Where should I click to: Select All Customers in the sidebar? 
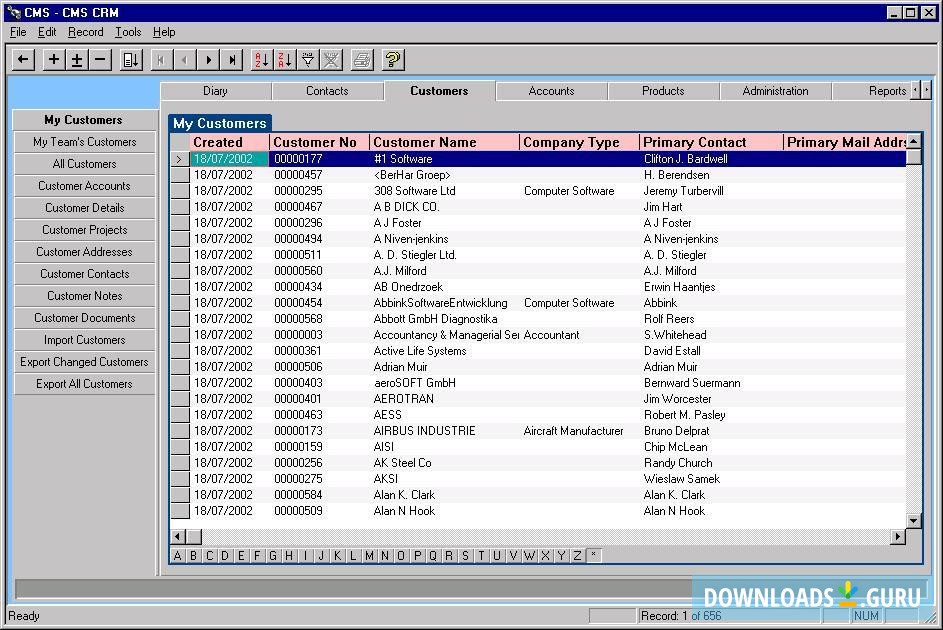point(84,163)
